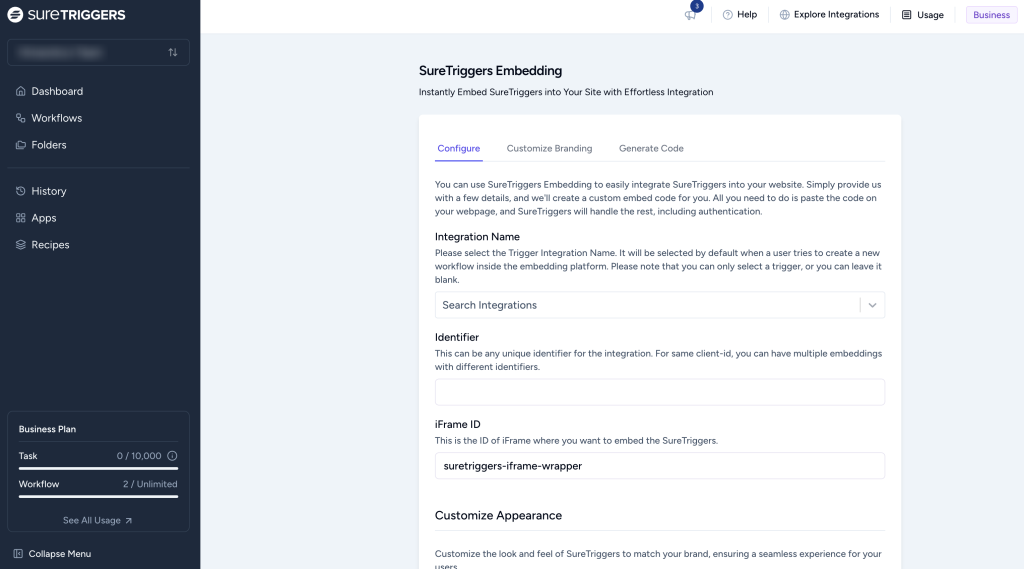Open the announcements megaphone icon
Image resolution: width=1024 pixels, height=569 pixels.
[690, 15]
